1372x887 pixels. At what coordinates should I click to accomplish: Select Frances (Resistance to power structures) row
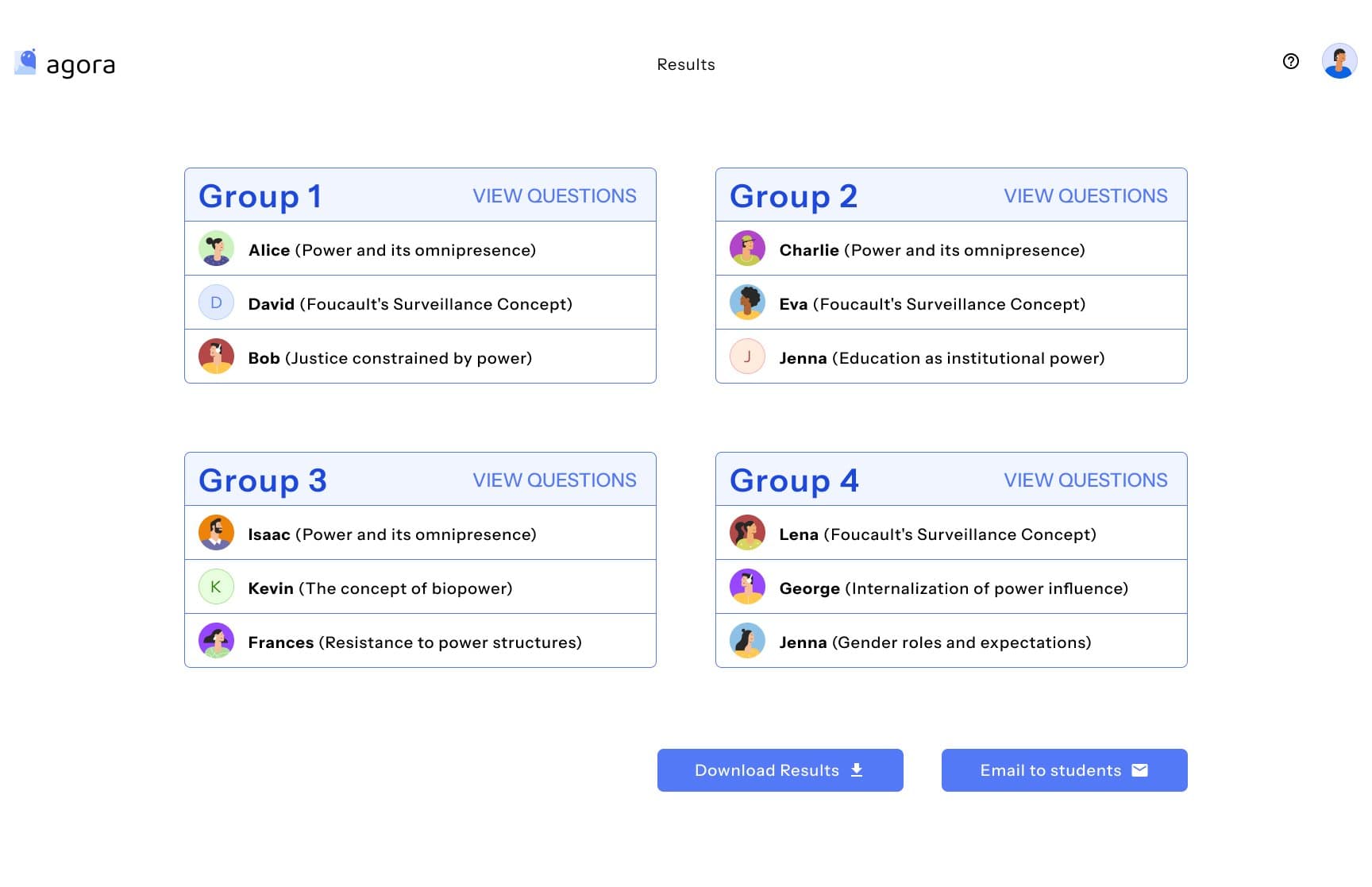tap(420, 641)
